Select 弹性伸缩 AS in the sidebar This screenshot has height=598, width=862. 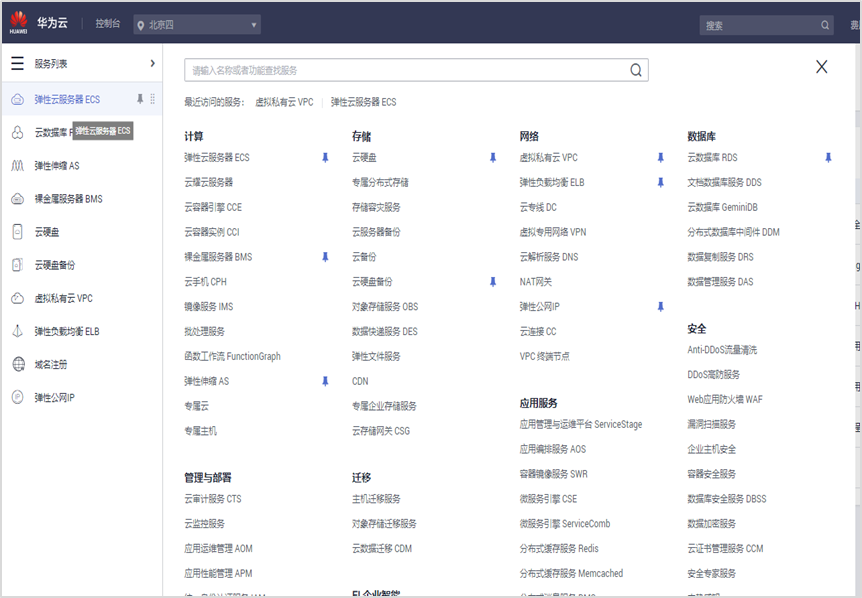point(57,166)
